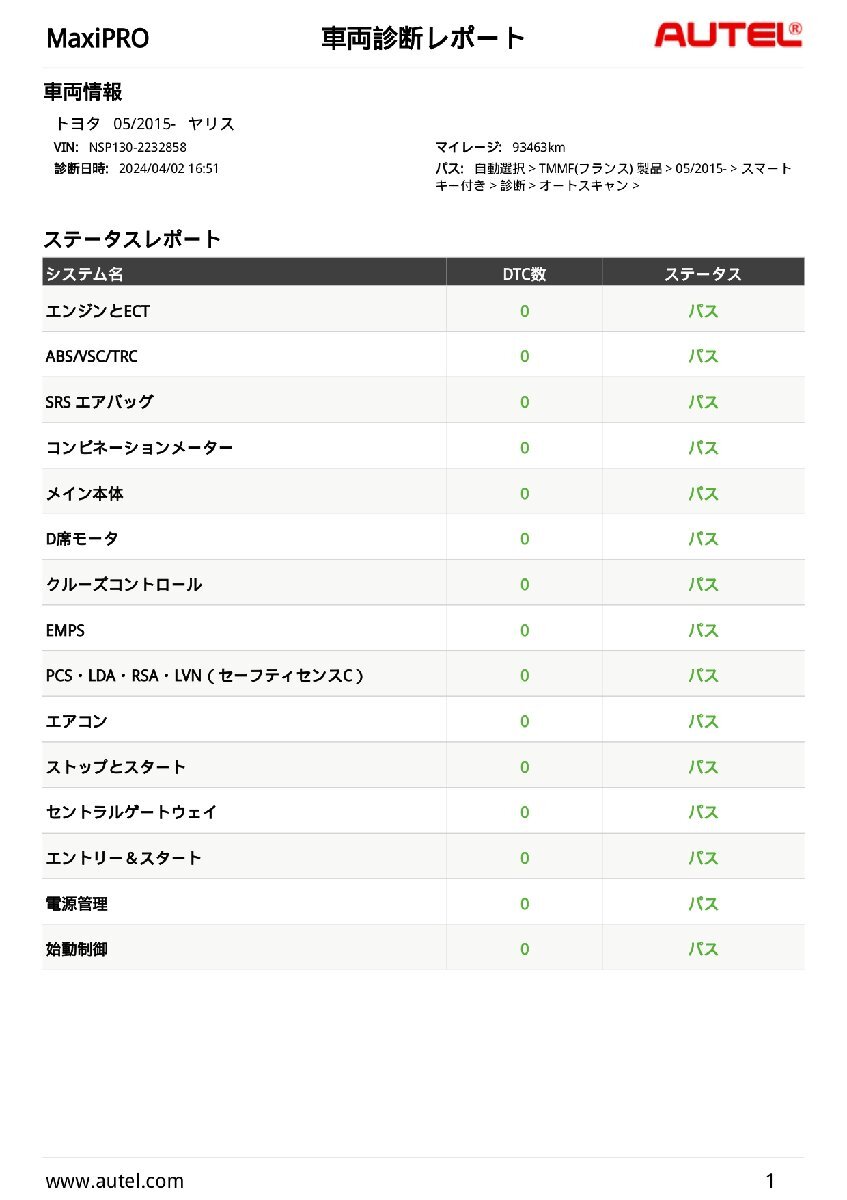The image size is (847, 1200).
Task: Click the ステータス column header
Action: [703, 274]
